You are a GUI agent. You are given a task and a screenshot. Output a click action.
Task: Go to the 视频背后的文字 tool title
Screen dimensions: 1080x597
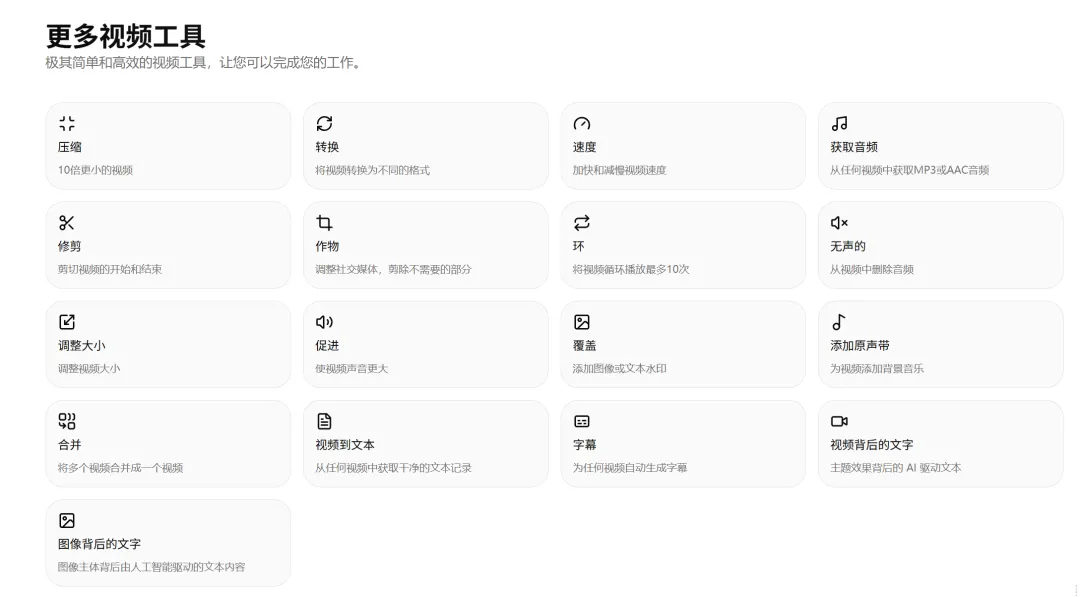[872, 444]
